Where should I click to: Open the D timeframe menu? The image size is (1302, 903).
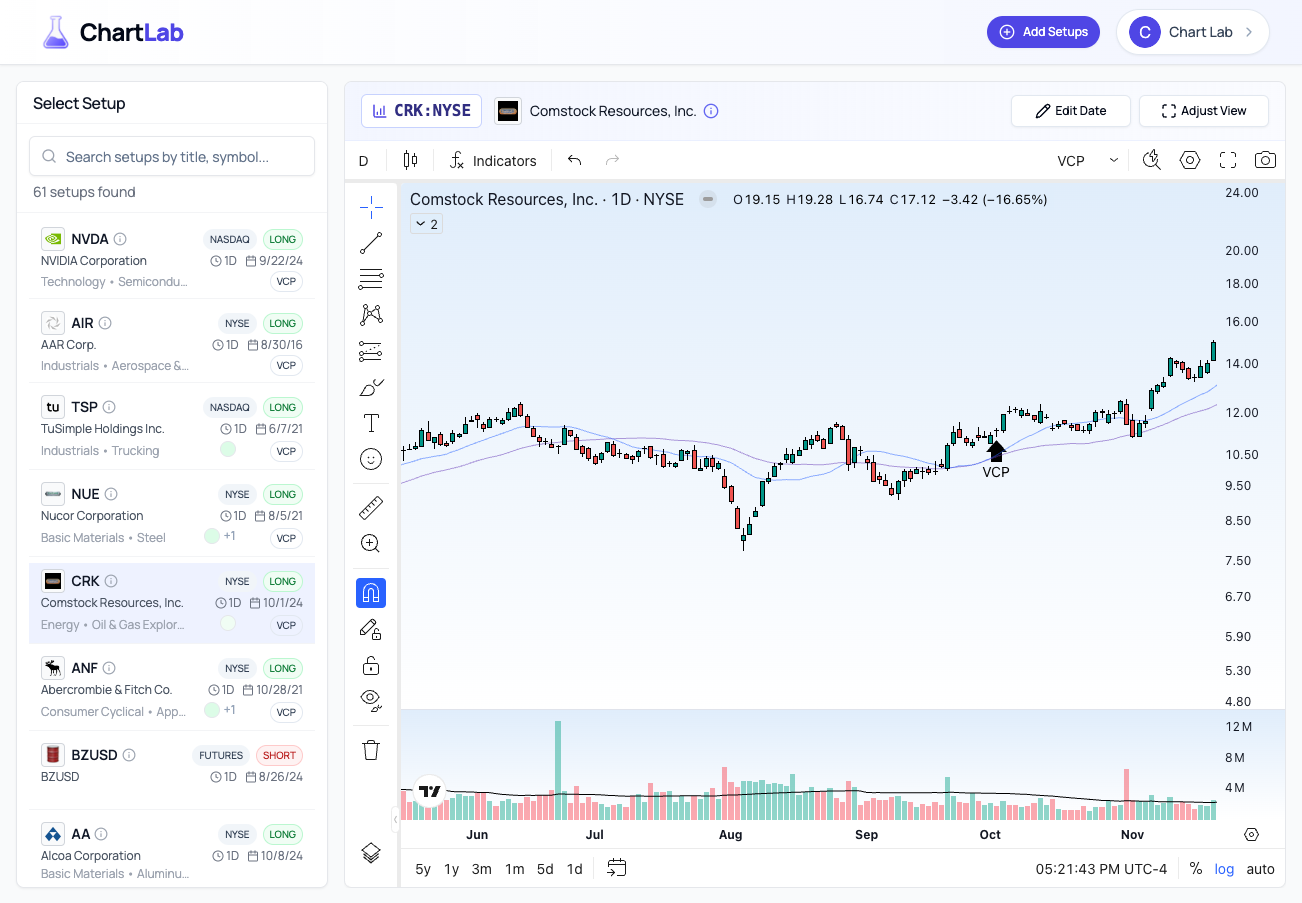364,160
